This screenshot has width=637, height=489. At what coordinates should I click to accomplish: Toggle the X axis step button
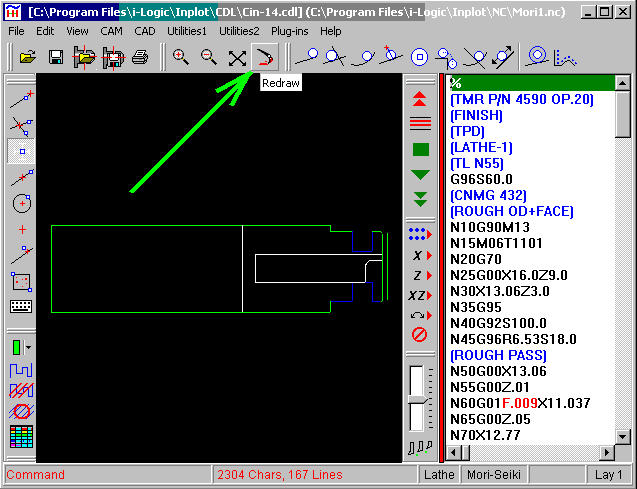[x=420, y=255]
